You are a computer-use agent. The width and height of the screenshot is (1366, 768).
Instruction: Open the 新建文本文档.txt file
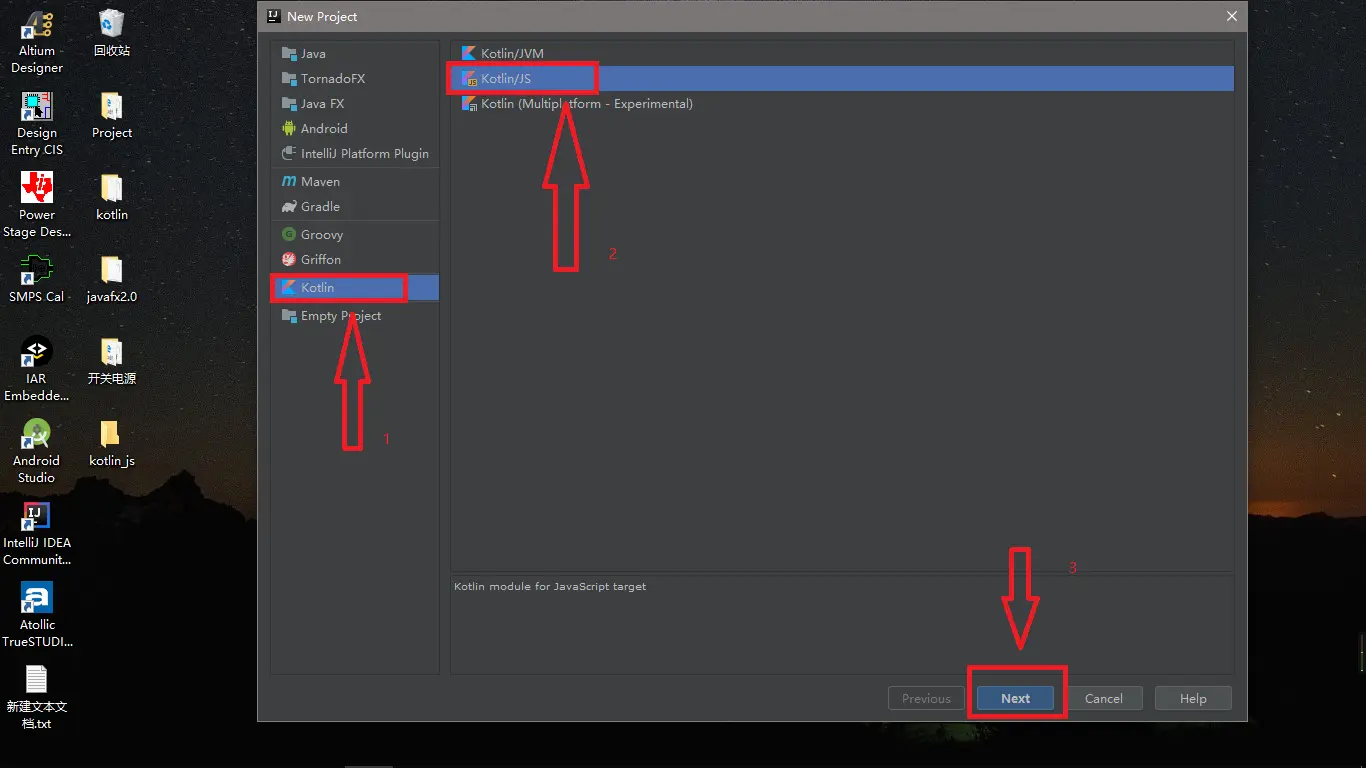pos(37,698)
